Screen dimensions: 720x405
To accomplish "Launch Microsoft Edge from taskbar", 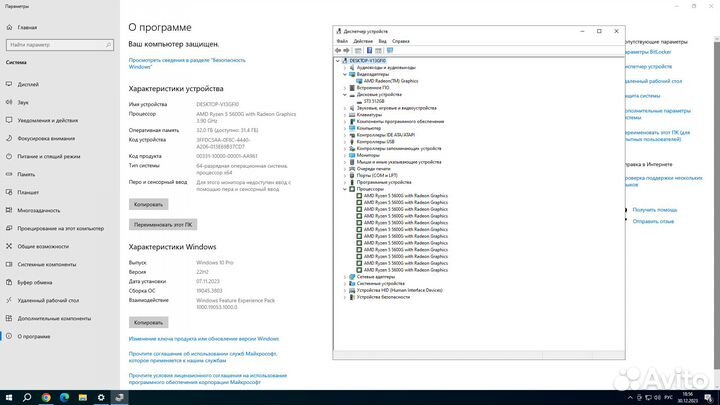I will pyautogui.click(x=64, y=398).
